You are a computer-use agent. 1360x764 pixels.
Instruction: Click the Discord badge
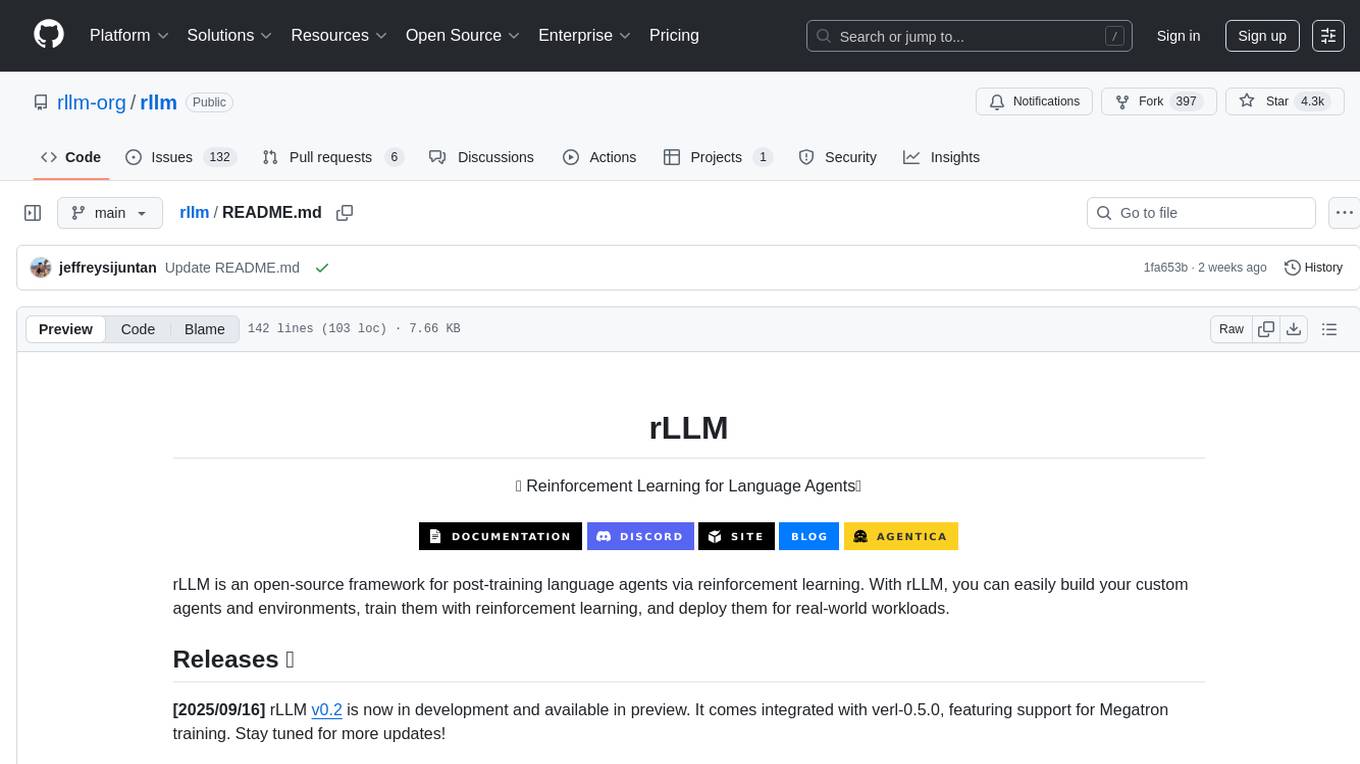click(640, 536)
